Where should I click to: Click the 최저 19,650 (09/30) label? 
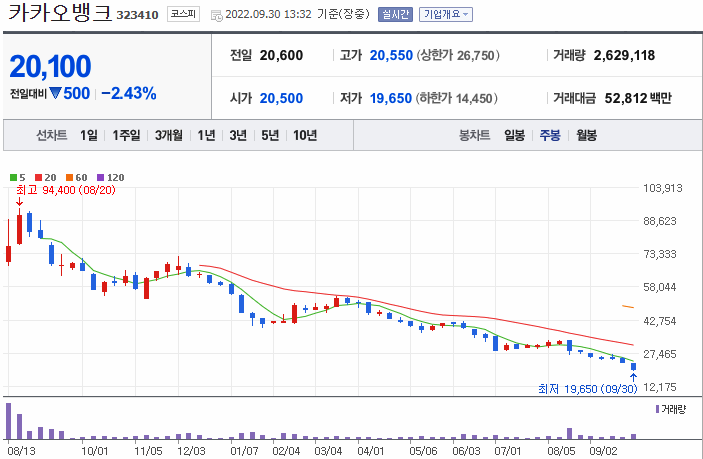click(587, 389)
